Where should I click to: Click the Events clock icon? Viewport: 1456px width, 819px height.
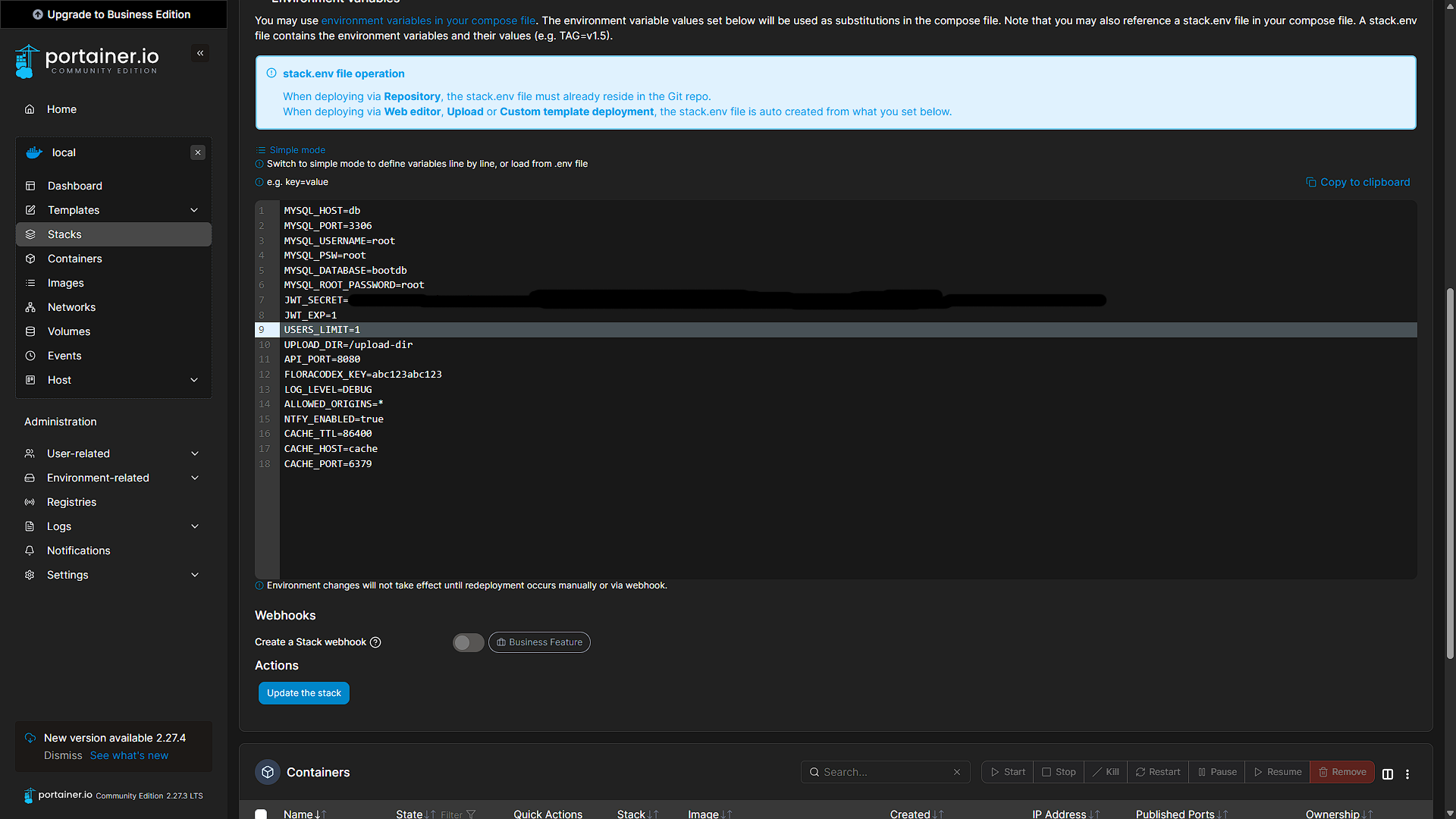click(30, 356)
